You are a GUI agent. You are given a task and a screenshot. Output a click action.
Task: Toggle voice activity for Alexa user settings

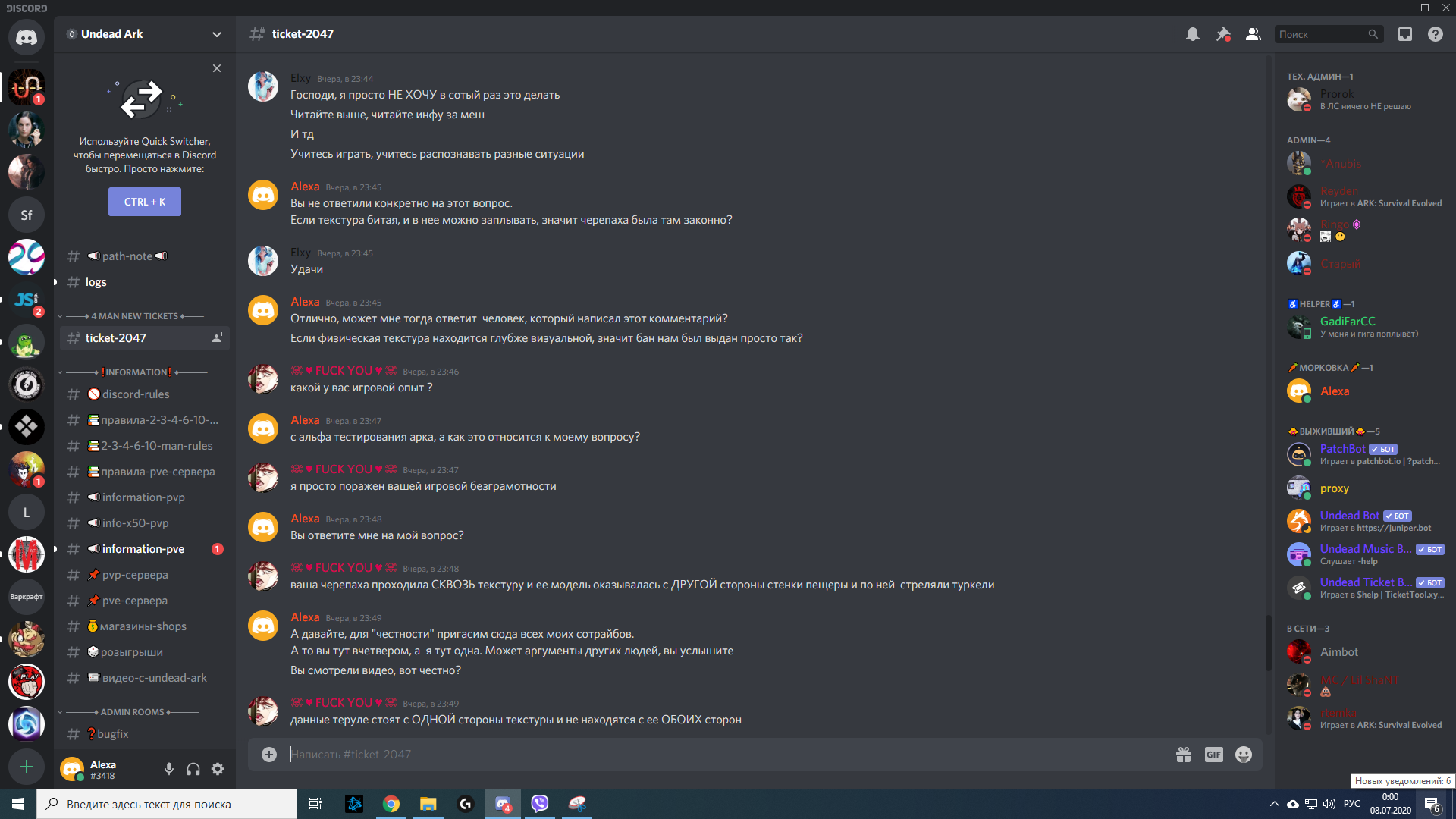[x=168, y=770]
